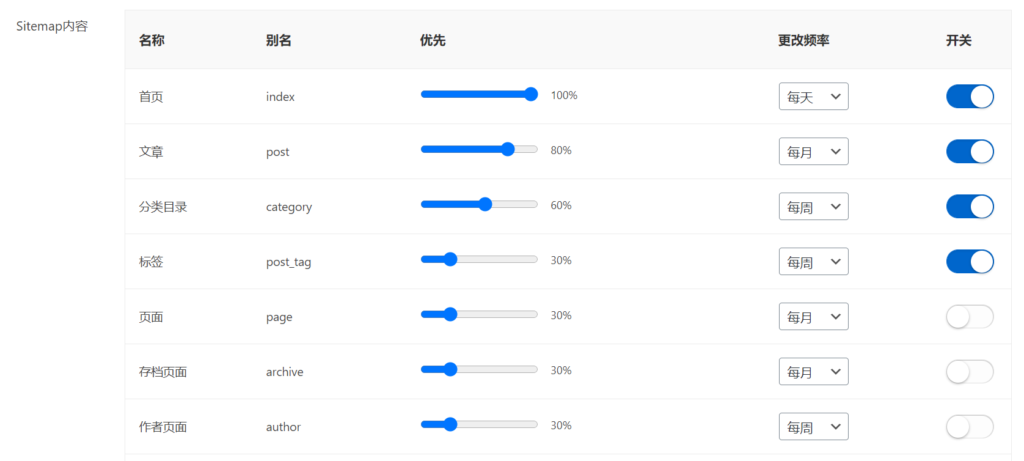Expand the 作者页面 frequency dropdown
This screenshot has width=1024, height=461.
coord(813,427)
